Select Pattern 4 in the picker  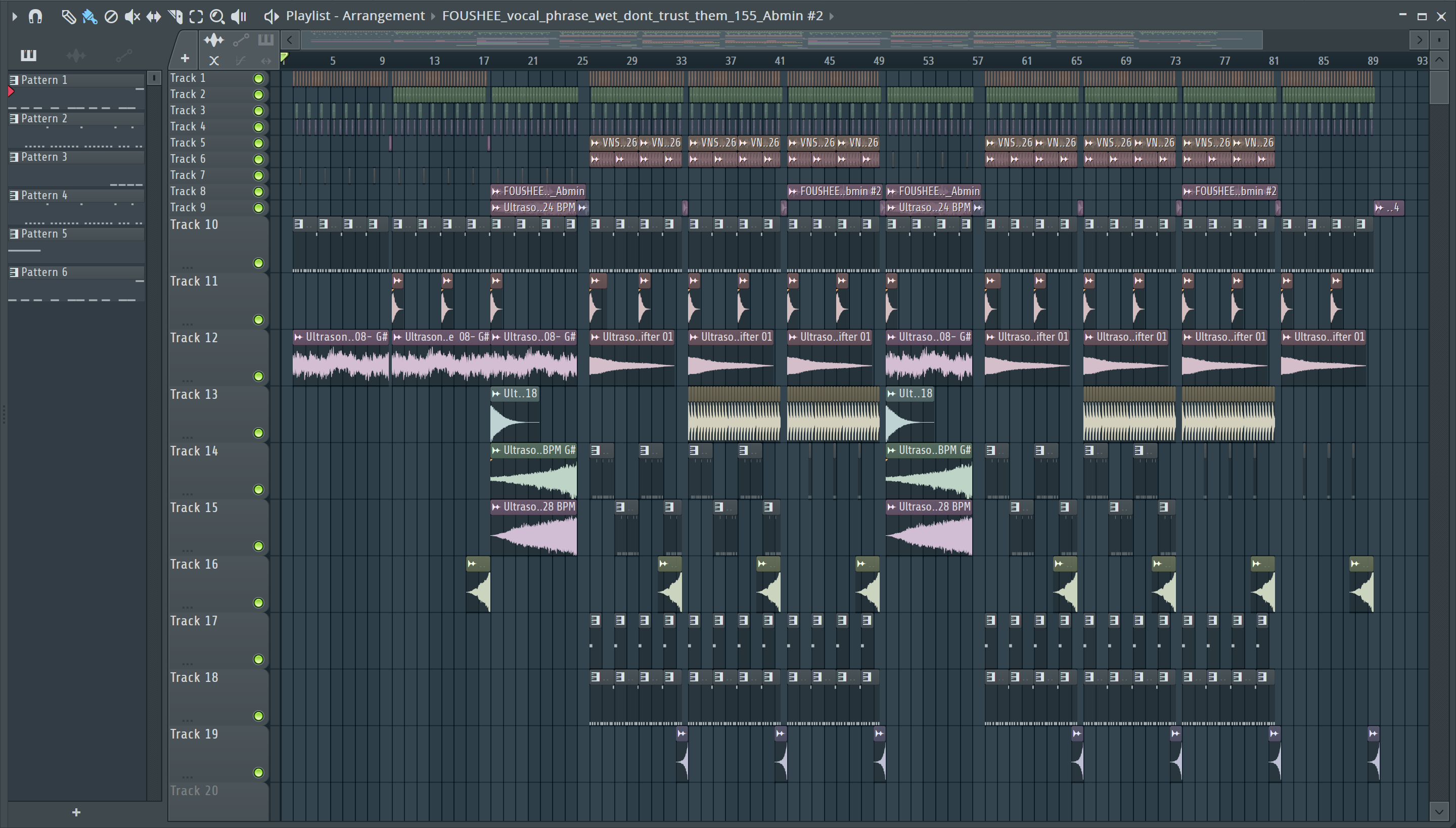(x=76, y=195)
